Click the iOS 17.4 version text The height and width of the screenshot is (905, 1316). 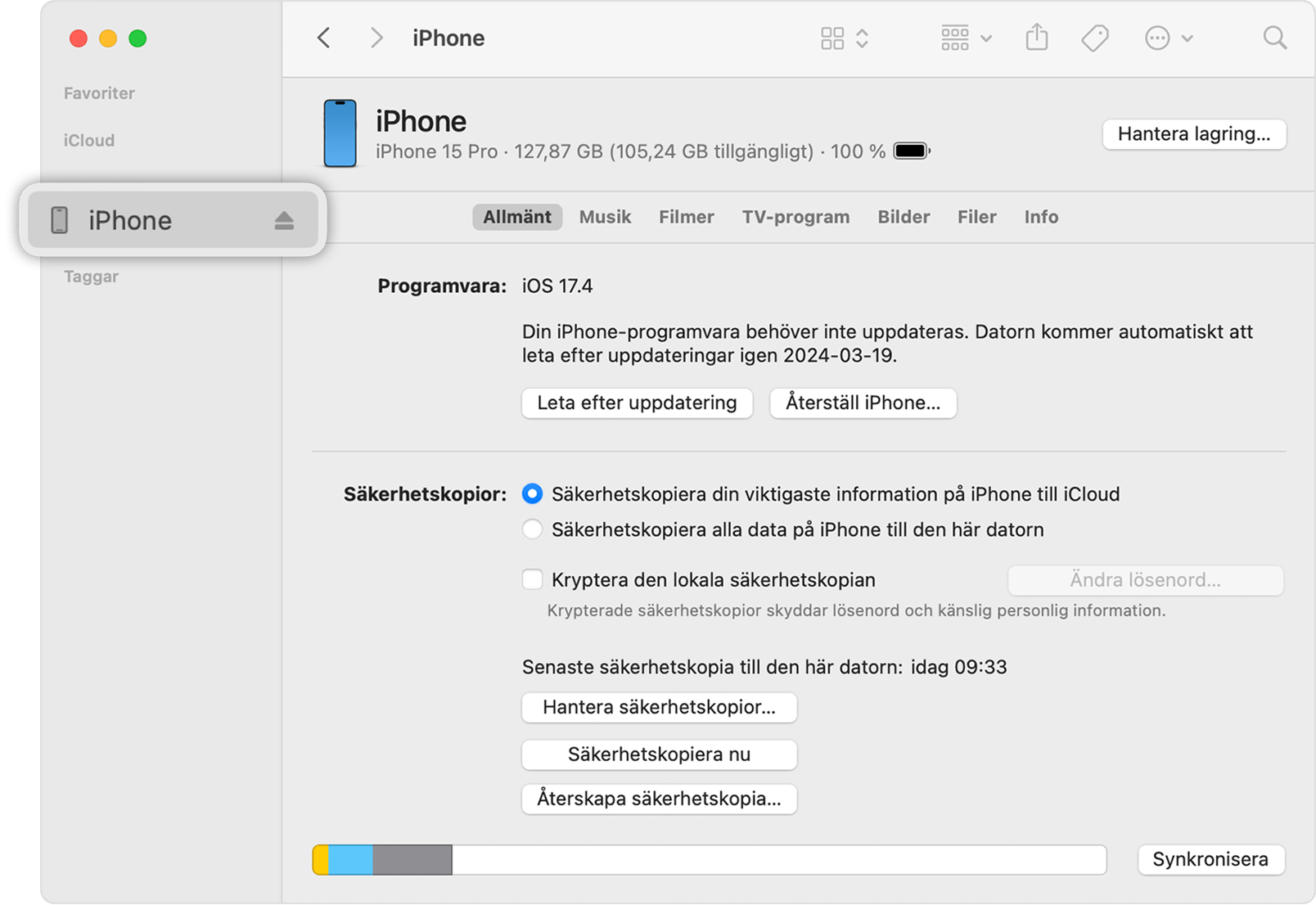(557, 286)
